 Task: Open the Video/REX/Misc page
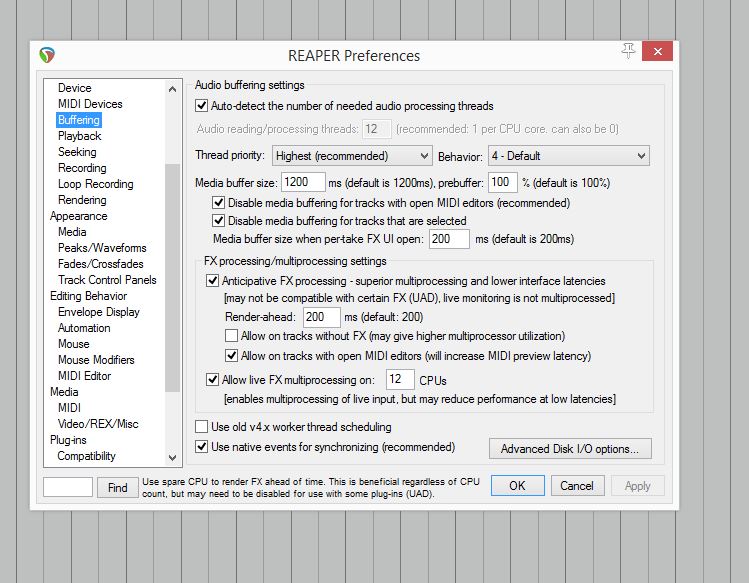98,424
